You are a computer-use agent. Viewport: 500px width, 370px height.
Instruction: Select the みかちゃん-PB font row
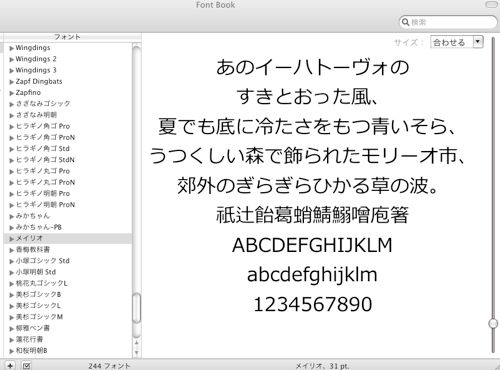[x=68, y=227]
